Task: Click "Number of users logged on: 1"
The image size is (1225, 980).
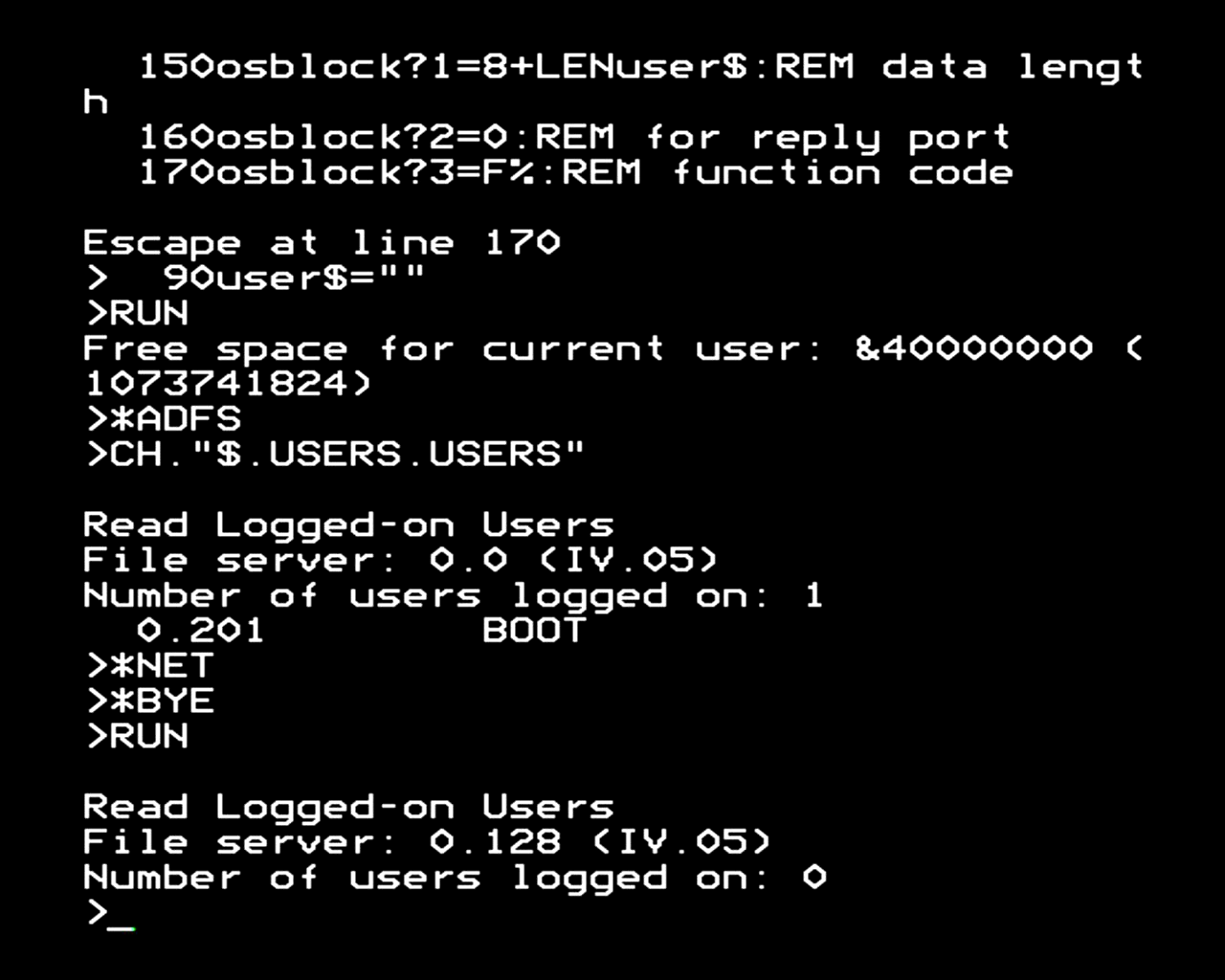Action: tap(452, 596)
